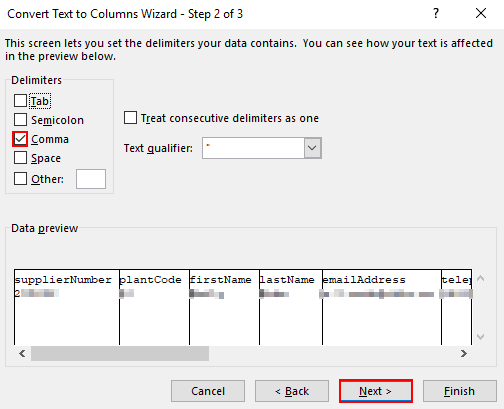
Task: Click the data preview scroll right arrow
Action: [464, 353]
